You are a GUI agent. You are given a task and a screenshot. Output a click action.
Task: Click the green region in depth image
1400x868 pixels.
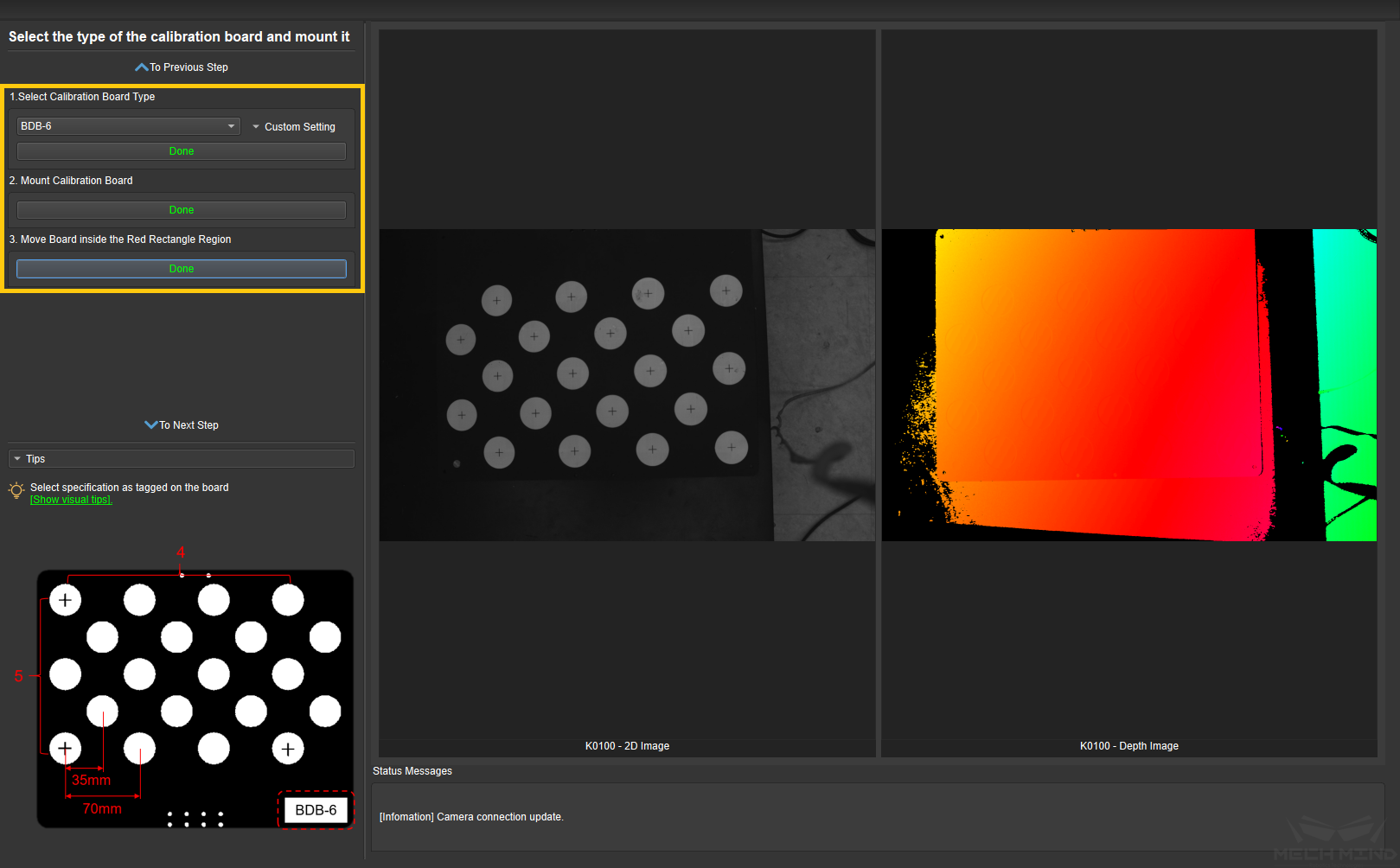[x=1349, y=346]
